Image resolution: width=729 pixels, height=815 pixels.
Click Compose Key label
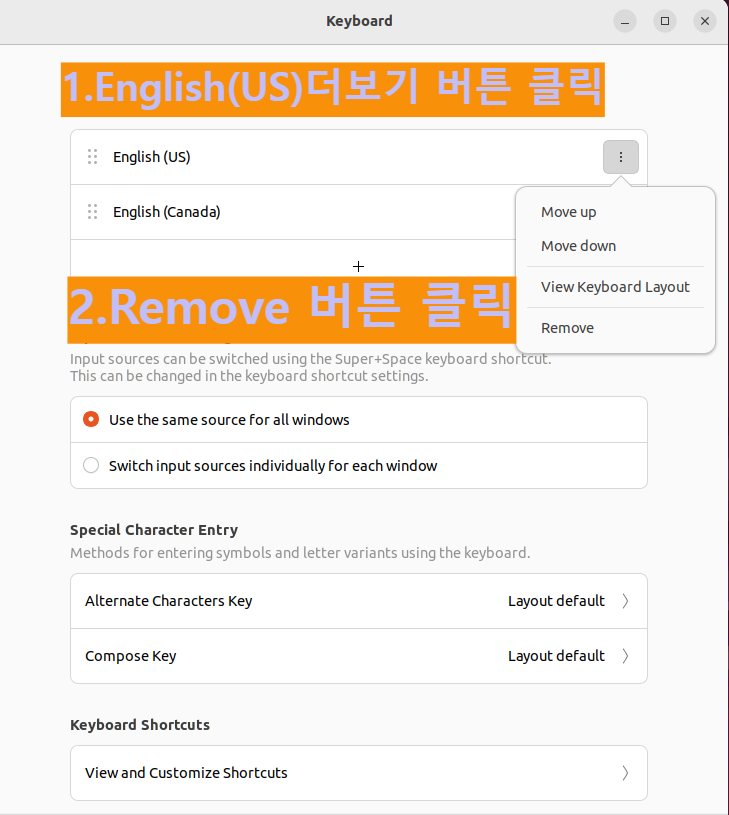point(131,656)
